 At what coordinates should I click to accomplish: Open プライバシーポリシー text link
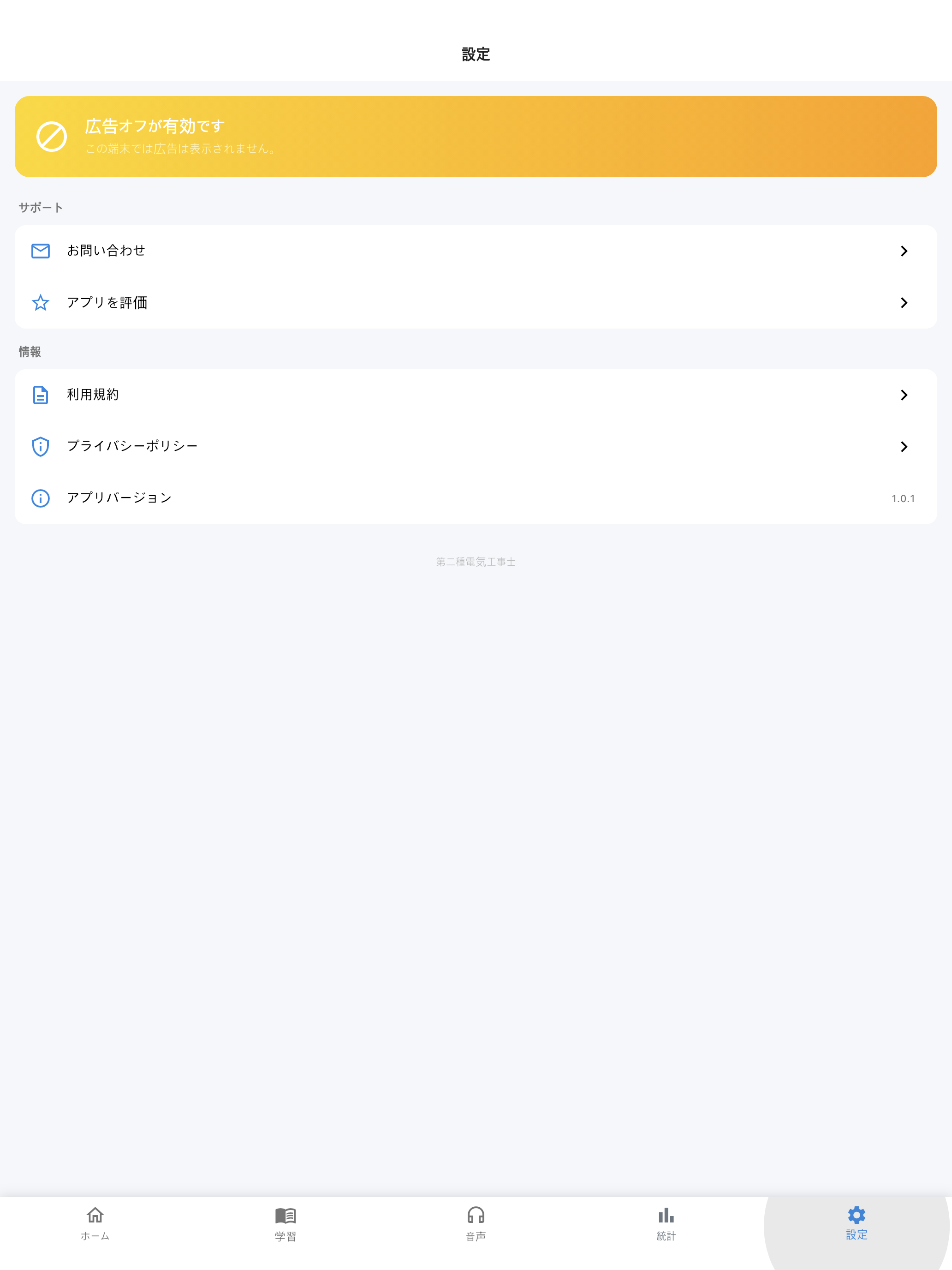(x=132, y=446)
